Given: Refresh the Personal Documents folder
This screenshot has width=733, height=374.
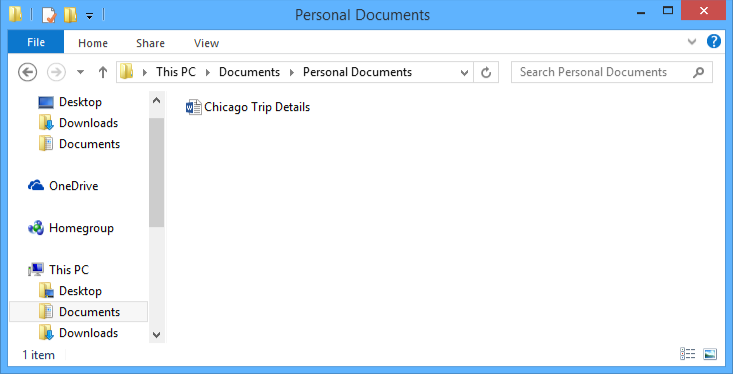Looking at the screenshot, I should (x=486, y=72).
